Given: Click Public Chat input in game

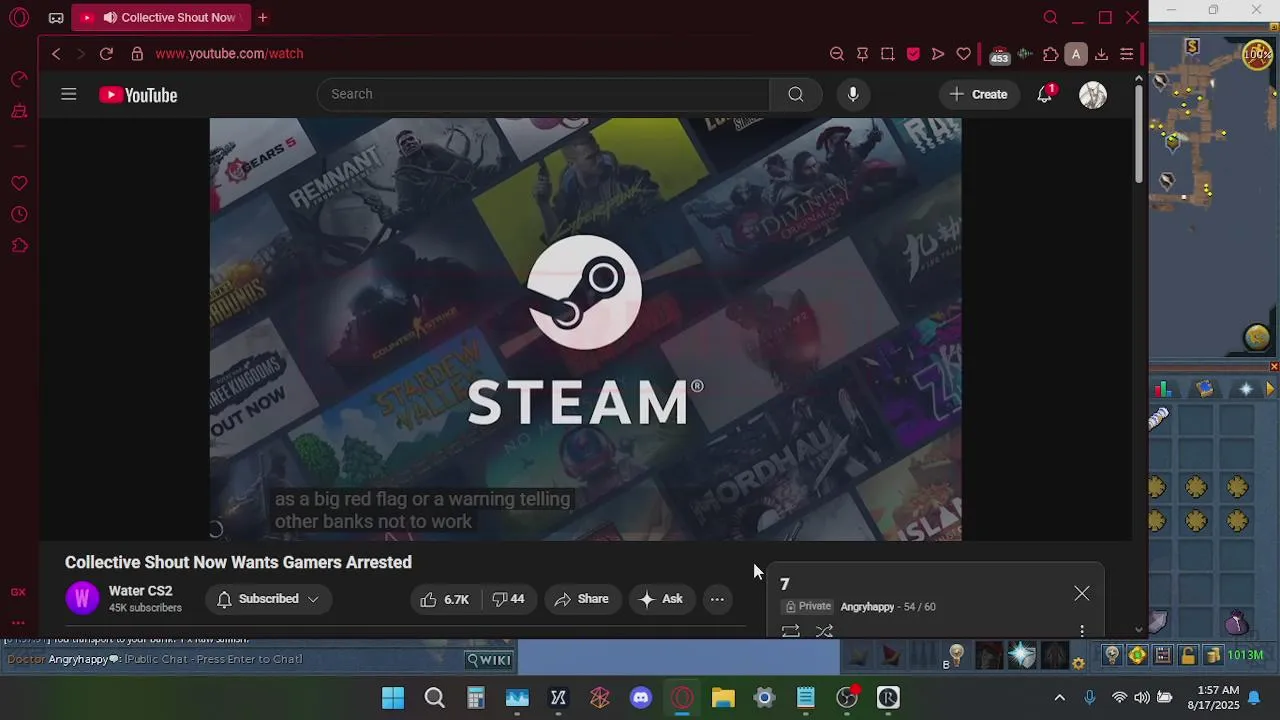Looking at the screenshot, I should (x=213, y=659).
